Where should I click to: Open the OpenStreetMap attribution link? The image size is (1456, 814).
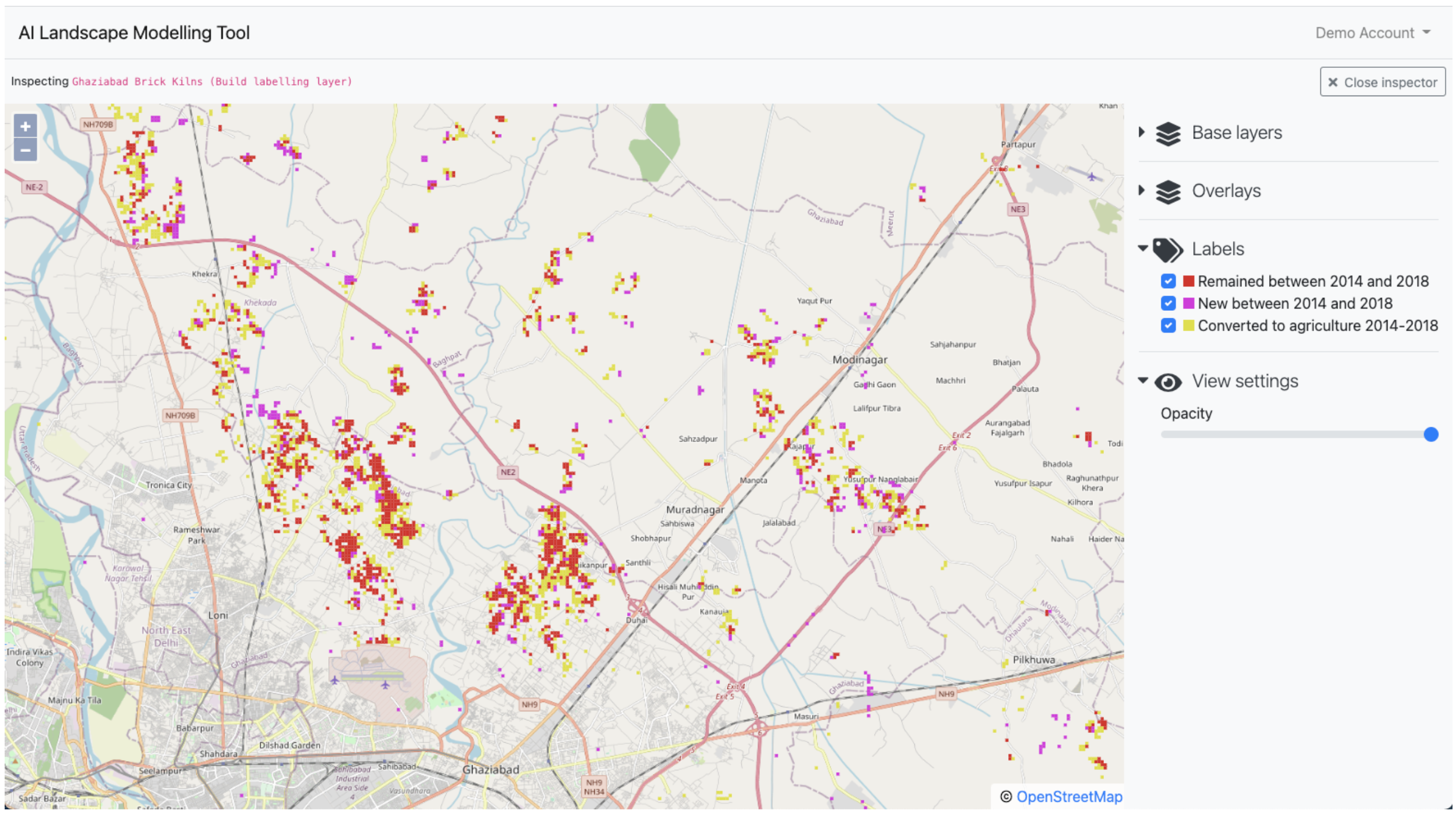click(1069, 797)
